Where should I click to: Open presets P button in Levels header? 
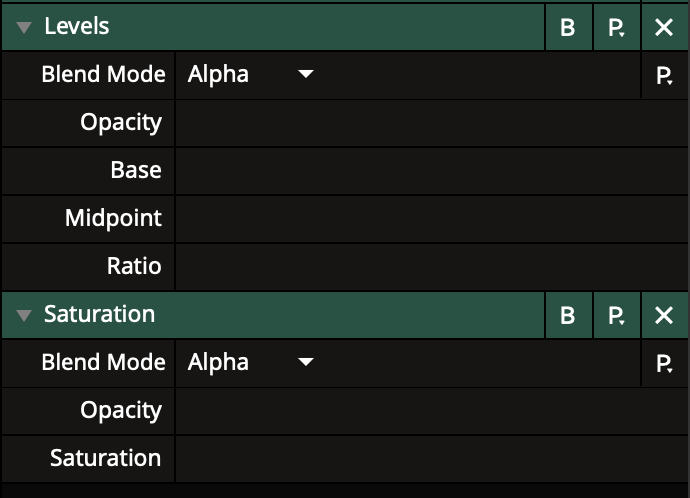(617, 28)
